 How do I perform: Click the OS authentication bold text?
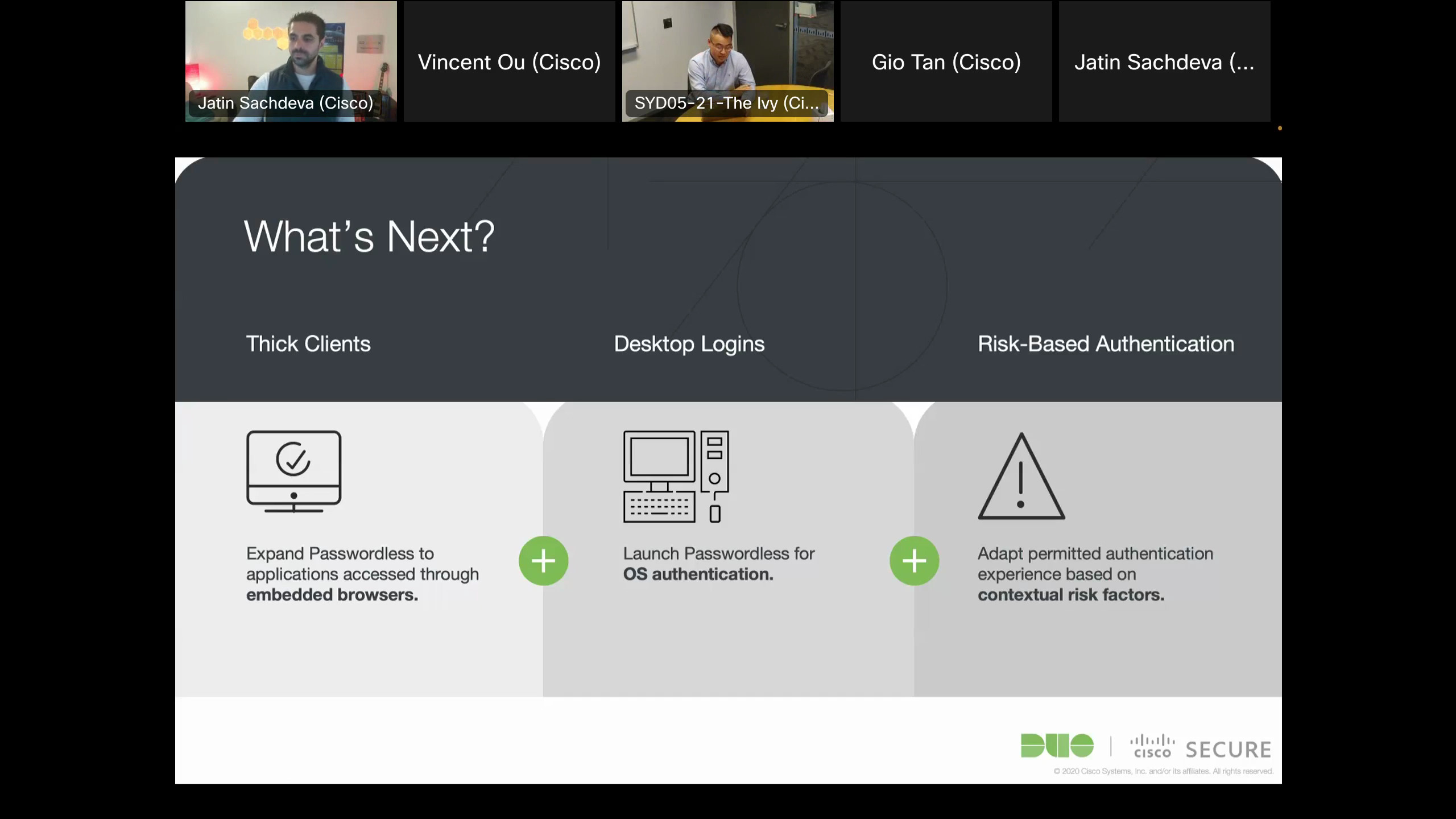[698, 574]
